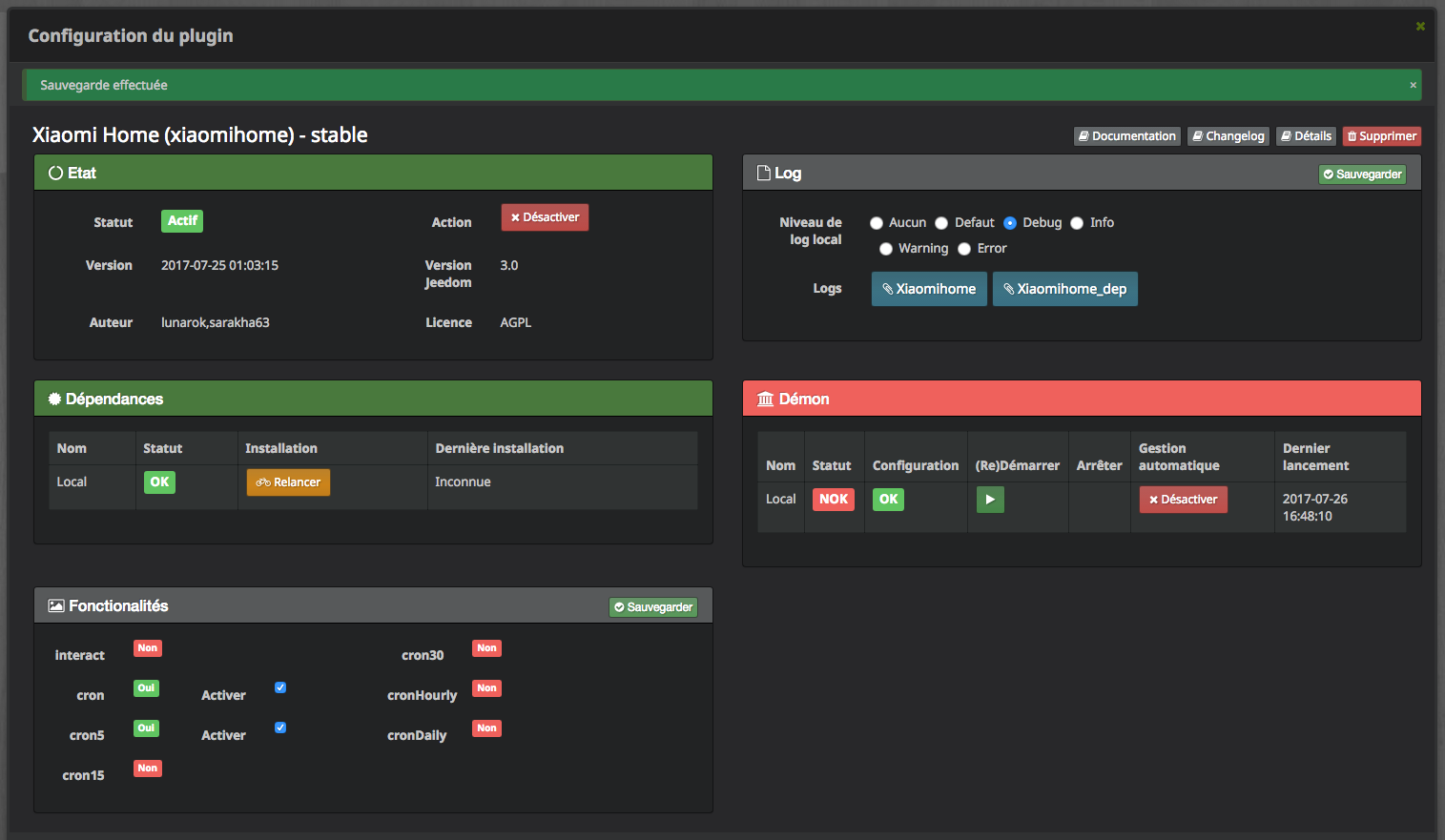
Task: Relaunch dependencies installation with Relancer
Action: 289,482
